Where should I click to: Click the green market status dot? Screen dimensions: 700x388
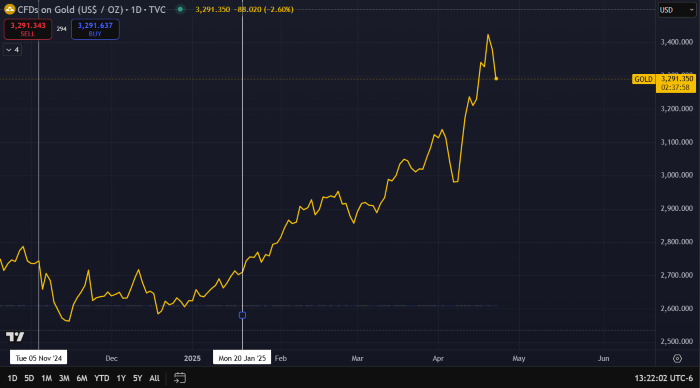[x=180, y=9]
